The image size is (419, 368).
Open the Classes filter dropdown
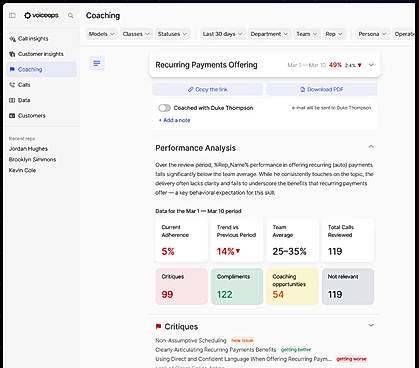point(136,34)
